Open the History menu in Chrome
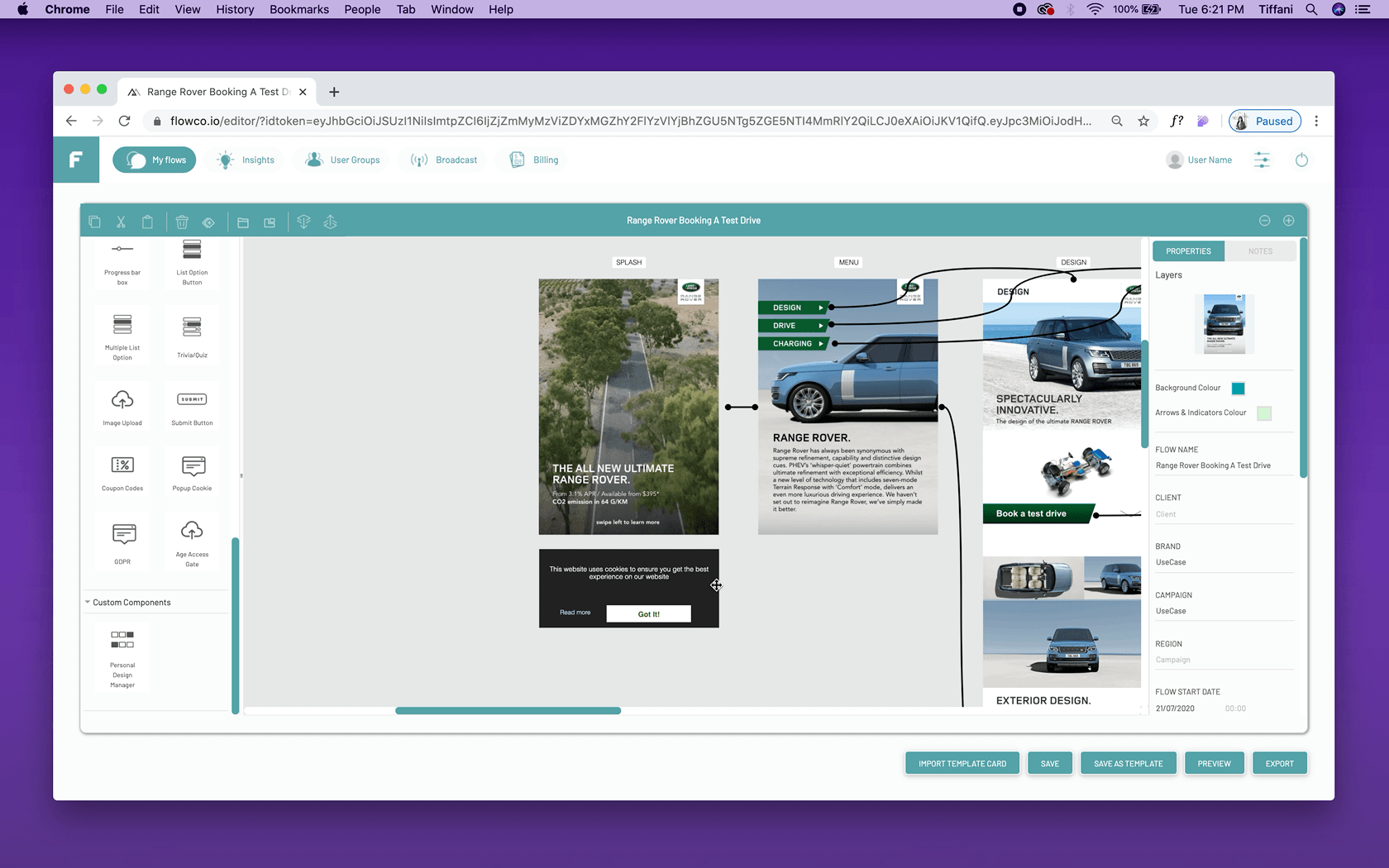1389x868 pixels. tap(235, 9)
